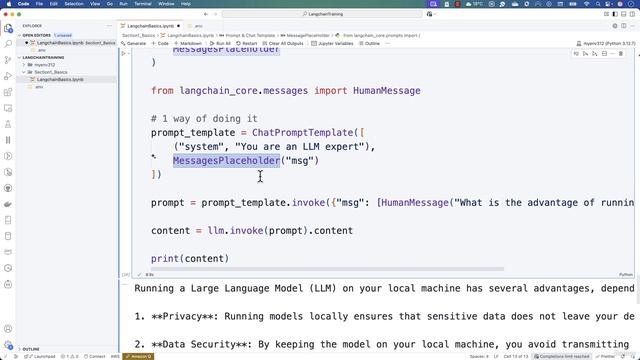Navigate back with the title bar arrow
This screenshot has width=640, height=360.
(x=206, y=14)
